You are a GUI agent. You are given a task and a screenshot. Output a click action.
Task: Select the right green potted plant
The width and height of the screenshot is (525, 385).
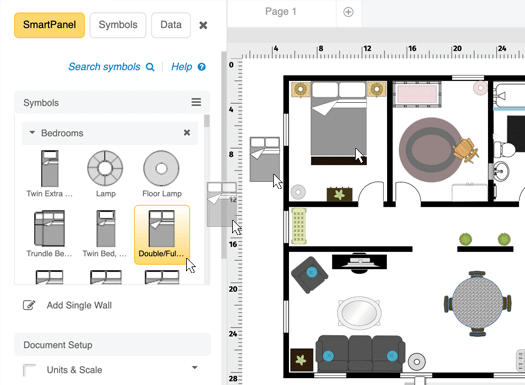point(504,239)
